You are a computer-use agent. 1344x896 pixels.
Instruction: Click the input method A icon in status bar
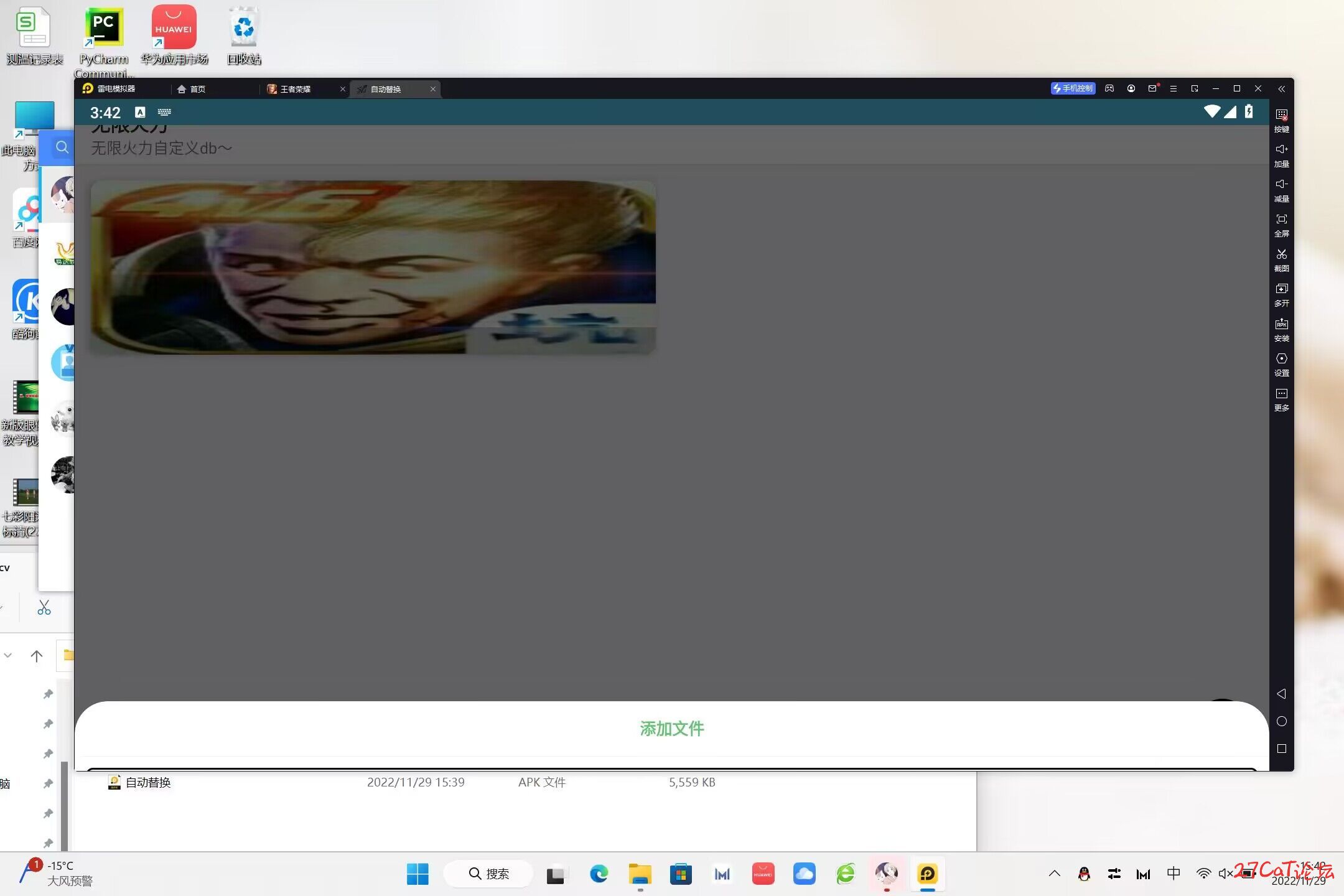140,112
